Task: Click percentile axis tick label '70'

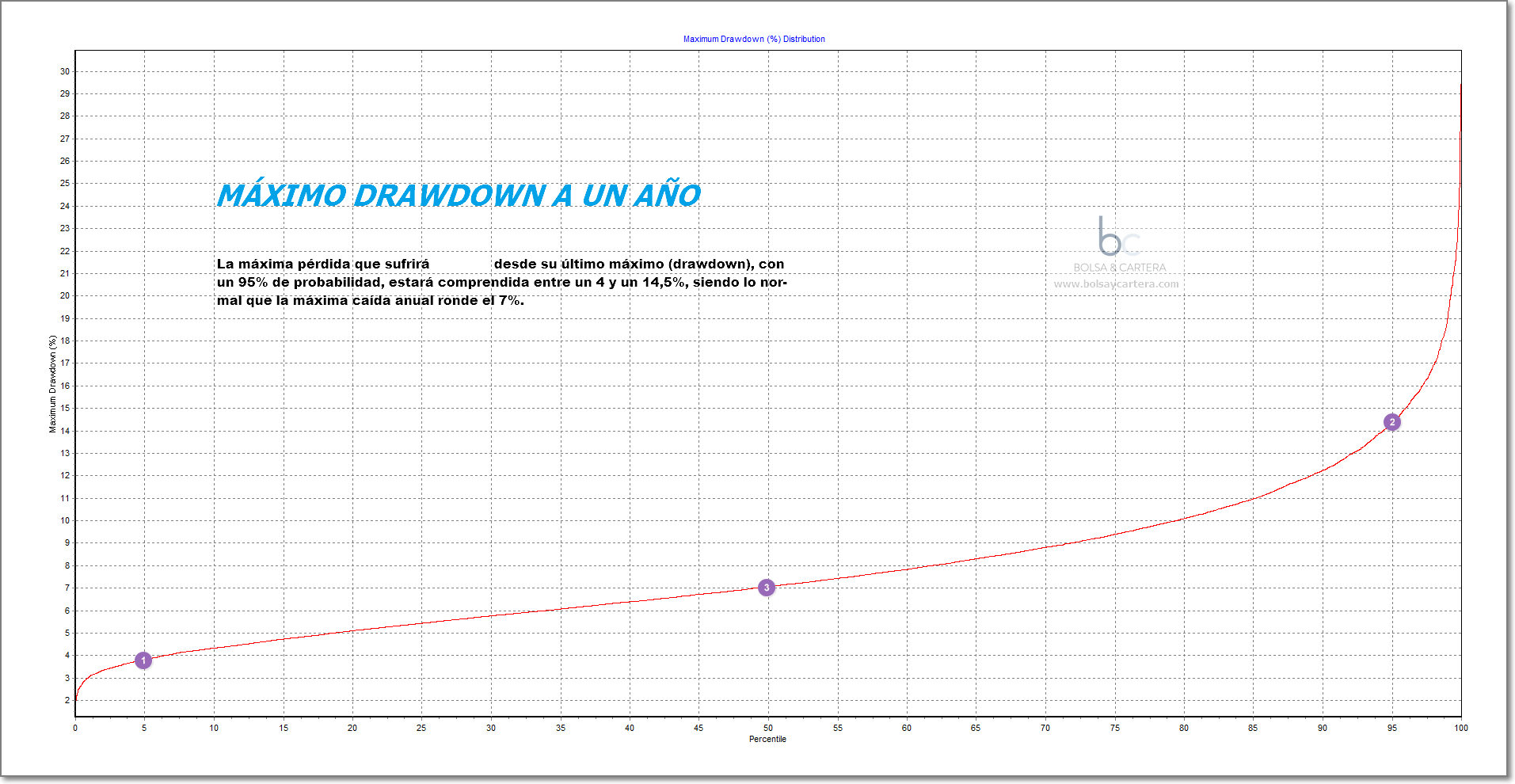Action: point(1045,728)
